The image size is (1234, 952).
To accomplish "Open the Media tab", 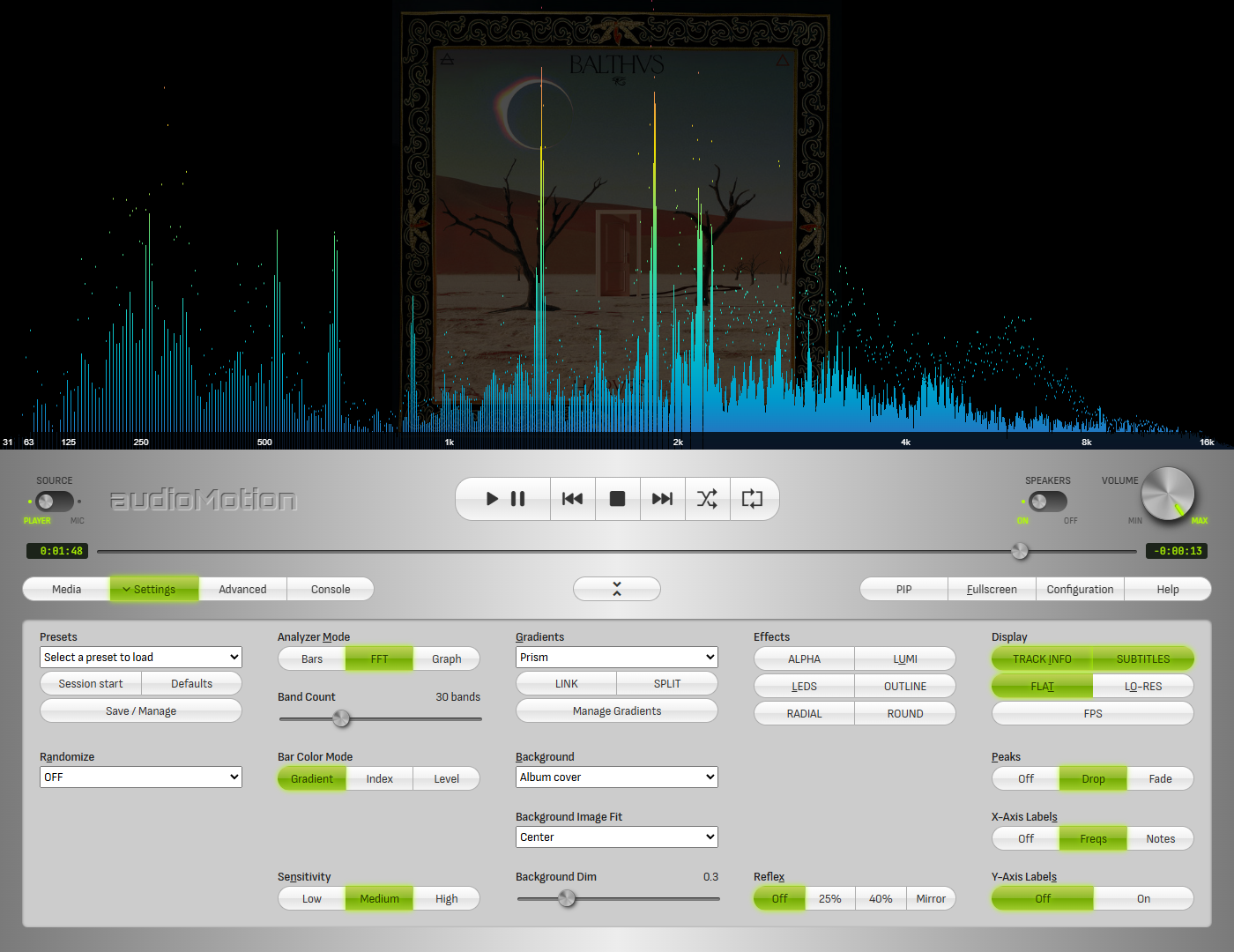I will click(x=67, y=589).
